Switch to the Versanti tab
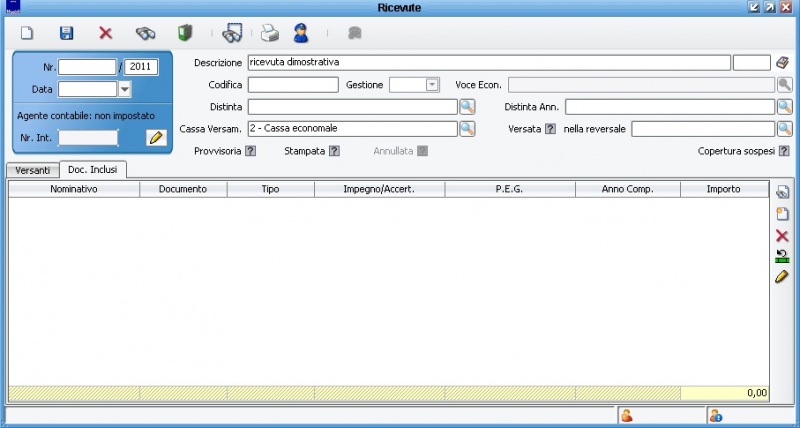Viewport: 800px width, 428px height. point(32,170)
